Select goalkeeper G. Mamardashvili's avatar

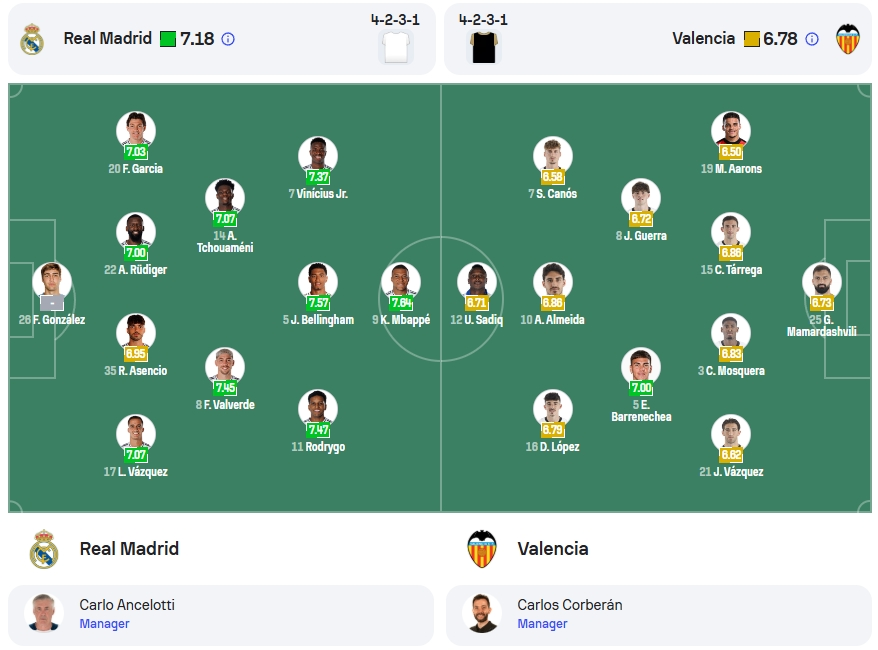point(821,282)
